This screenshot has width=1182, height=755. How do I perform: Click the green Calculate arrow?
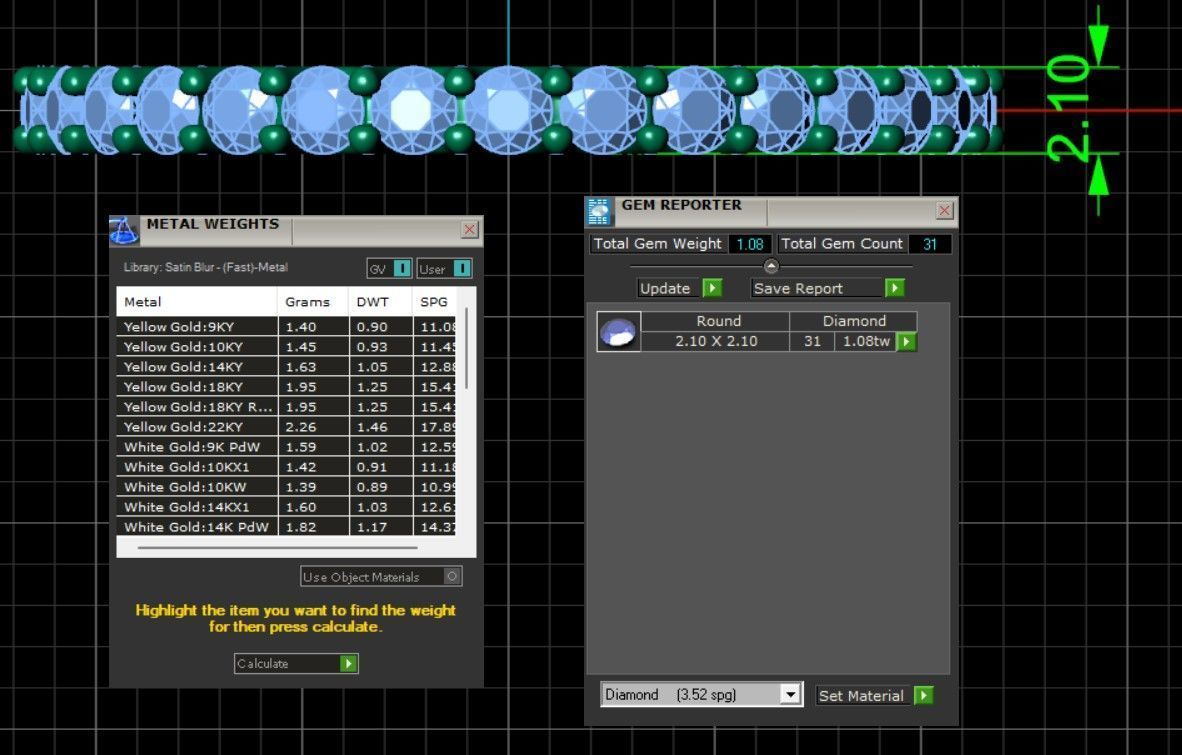pos(348,663)
